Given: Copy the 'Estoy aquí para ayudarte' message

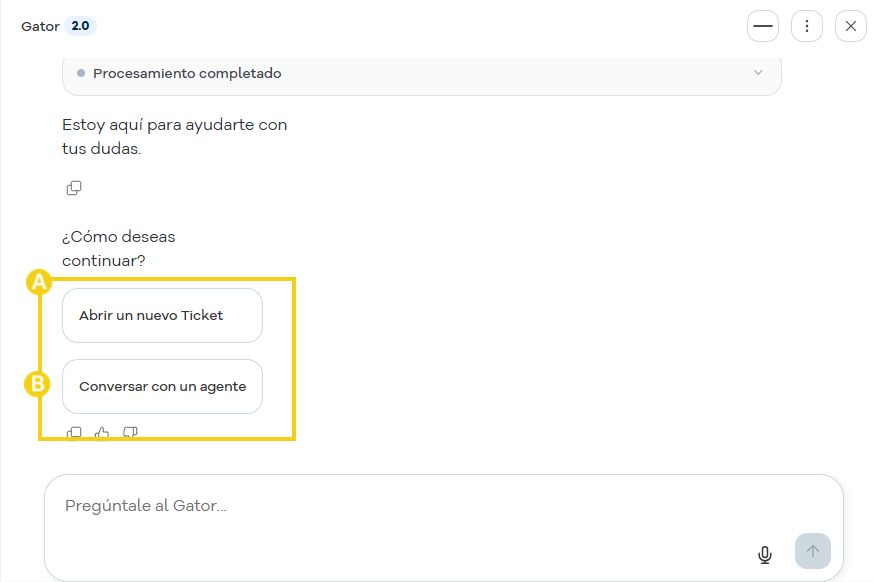Looking at the screenshot, I should [x=74, y=188].
